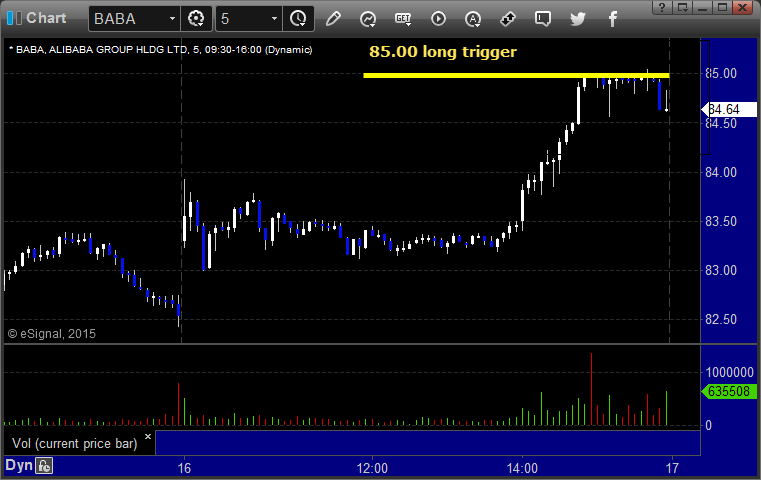Click the trade order arrows icon
761x480 pixels.
click(x=508, y=19)
